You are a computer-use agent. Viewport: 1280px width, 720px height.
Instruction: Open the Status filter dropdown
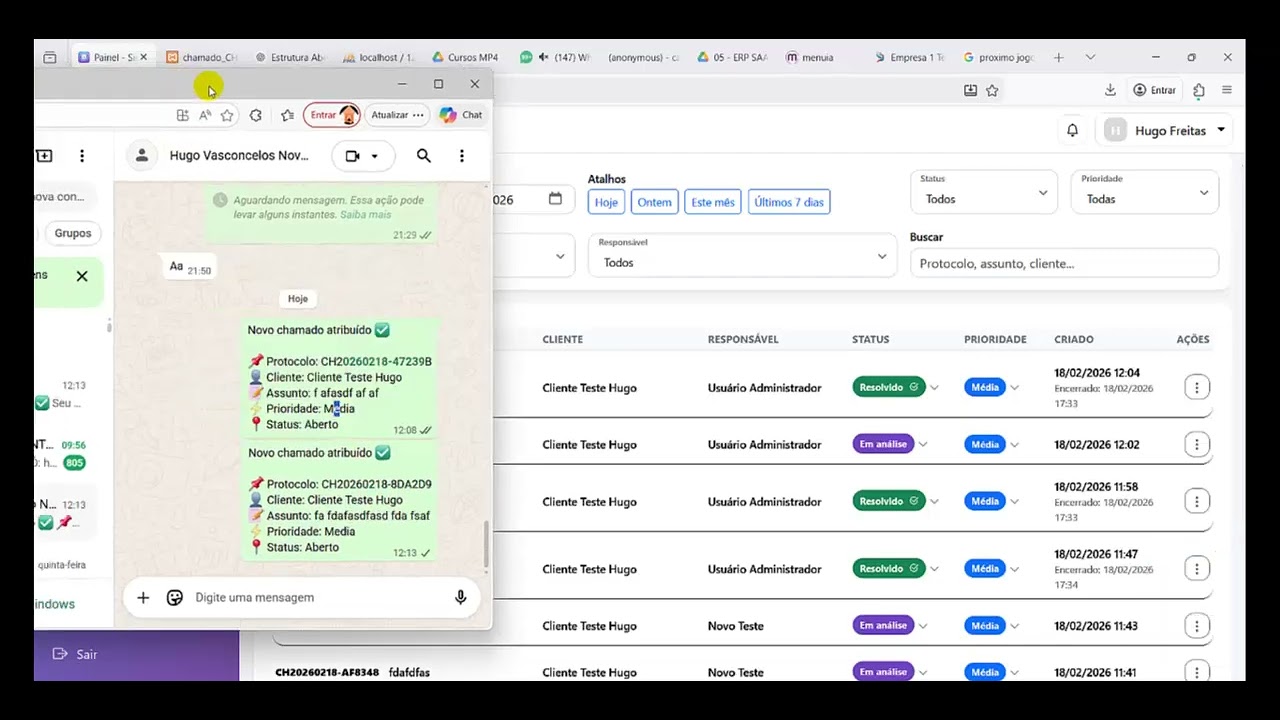coord(983,192)
